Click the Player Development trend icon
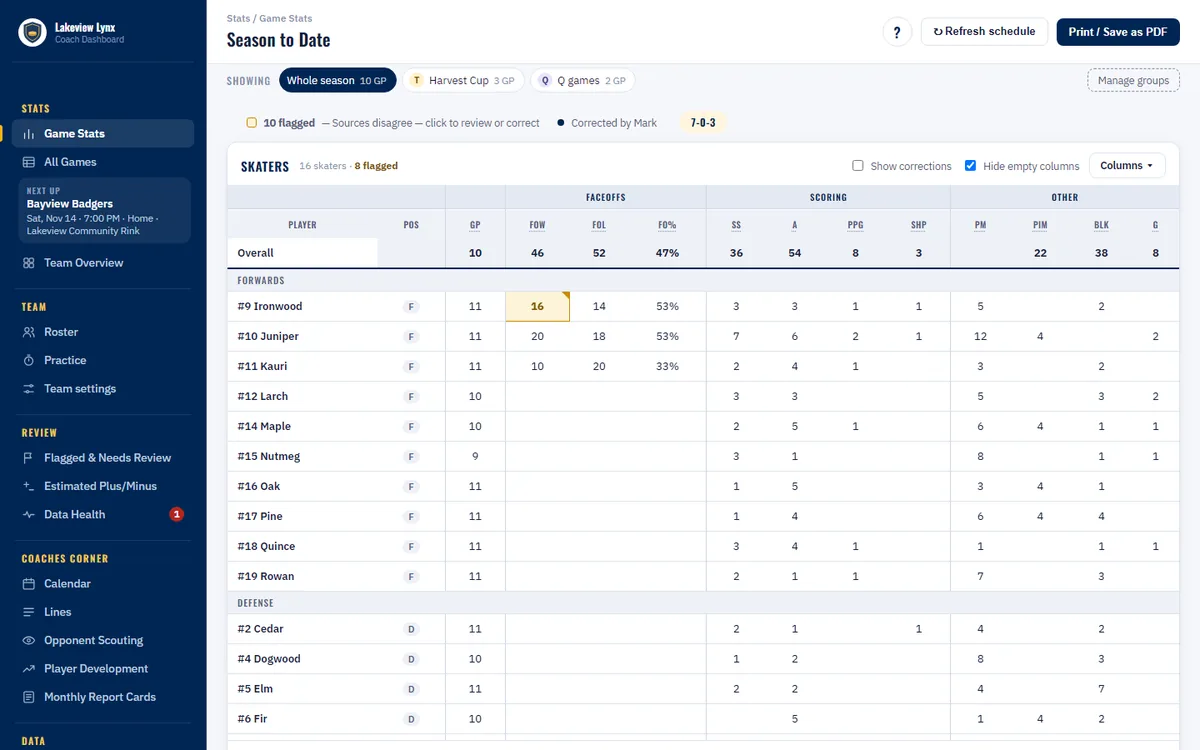This screenshot has height=750, width=1200. coord(29,669)
